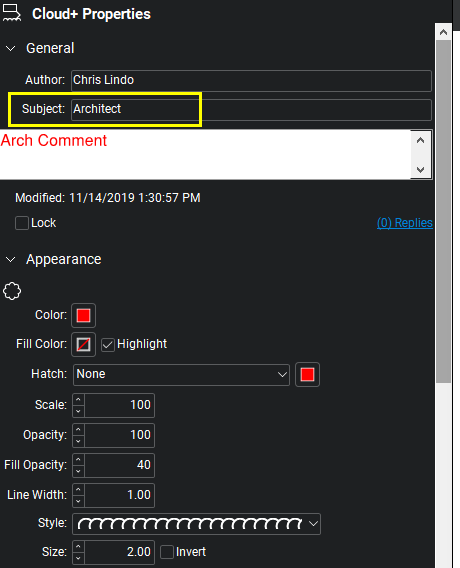The width and height of the screenshot is (460, 568).
Task: Open the cloud line Style dropdown
Action: [196, 524]
